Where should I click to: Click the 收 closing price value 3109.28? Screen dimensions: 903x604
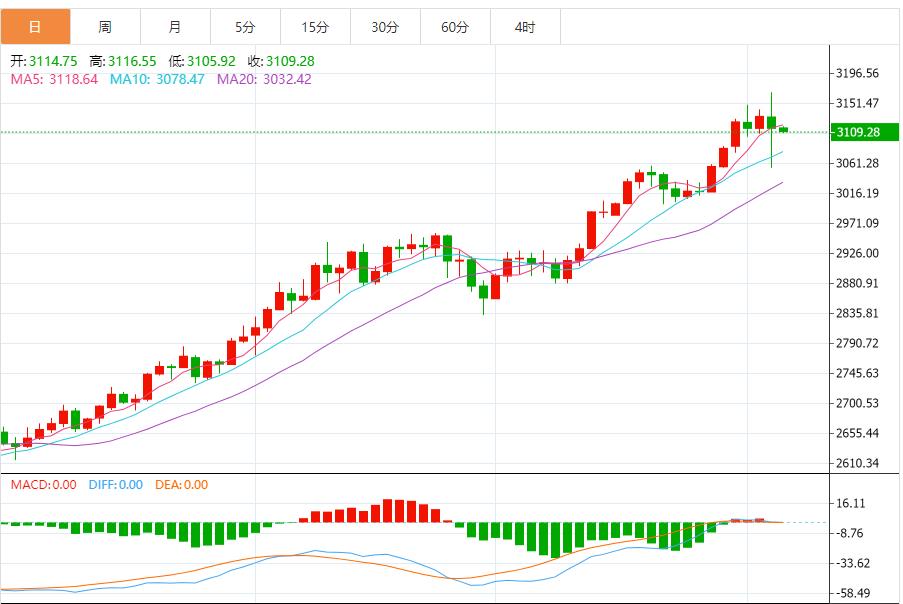point(290,61)
